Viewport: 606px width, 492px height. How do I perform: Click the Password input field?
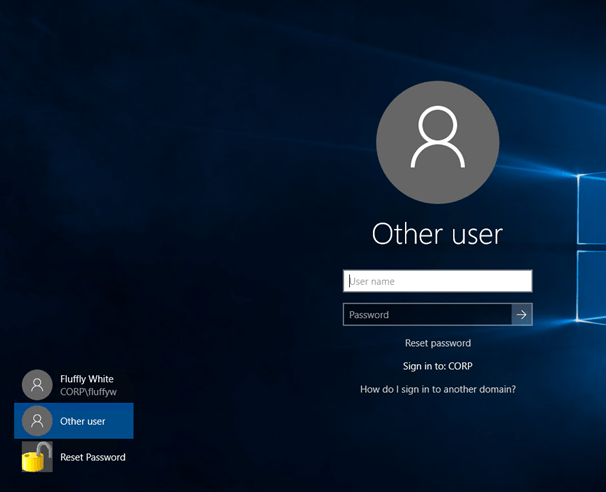tap(427, 315)
